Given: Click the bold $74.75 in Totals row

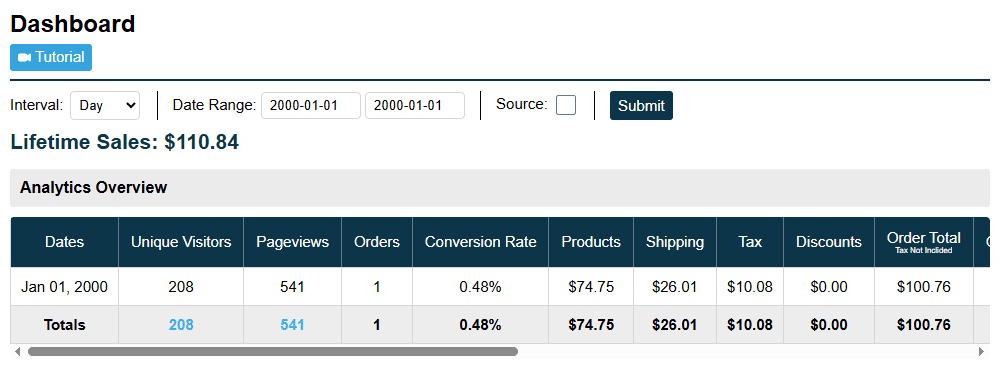Looking at the screenshot, I should point(591,325).
